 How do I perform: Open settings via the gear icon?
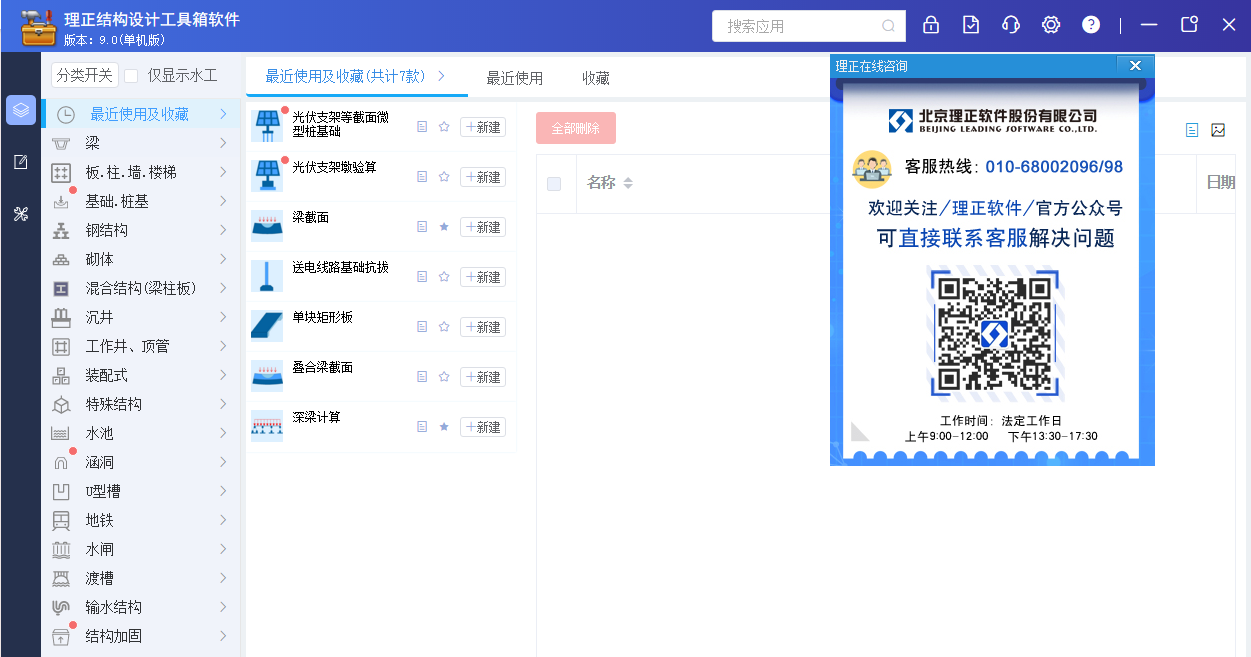click(1051, 25)
